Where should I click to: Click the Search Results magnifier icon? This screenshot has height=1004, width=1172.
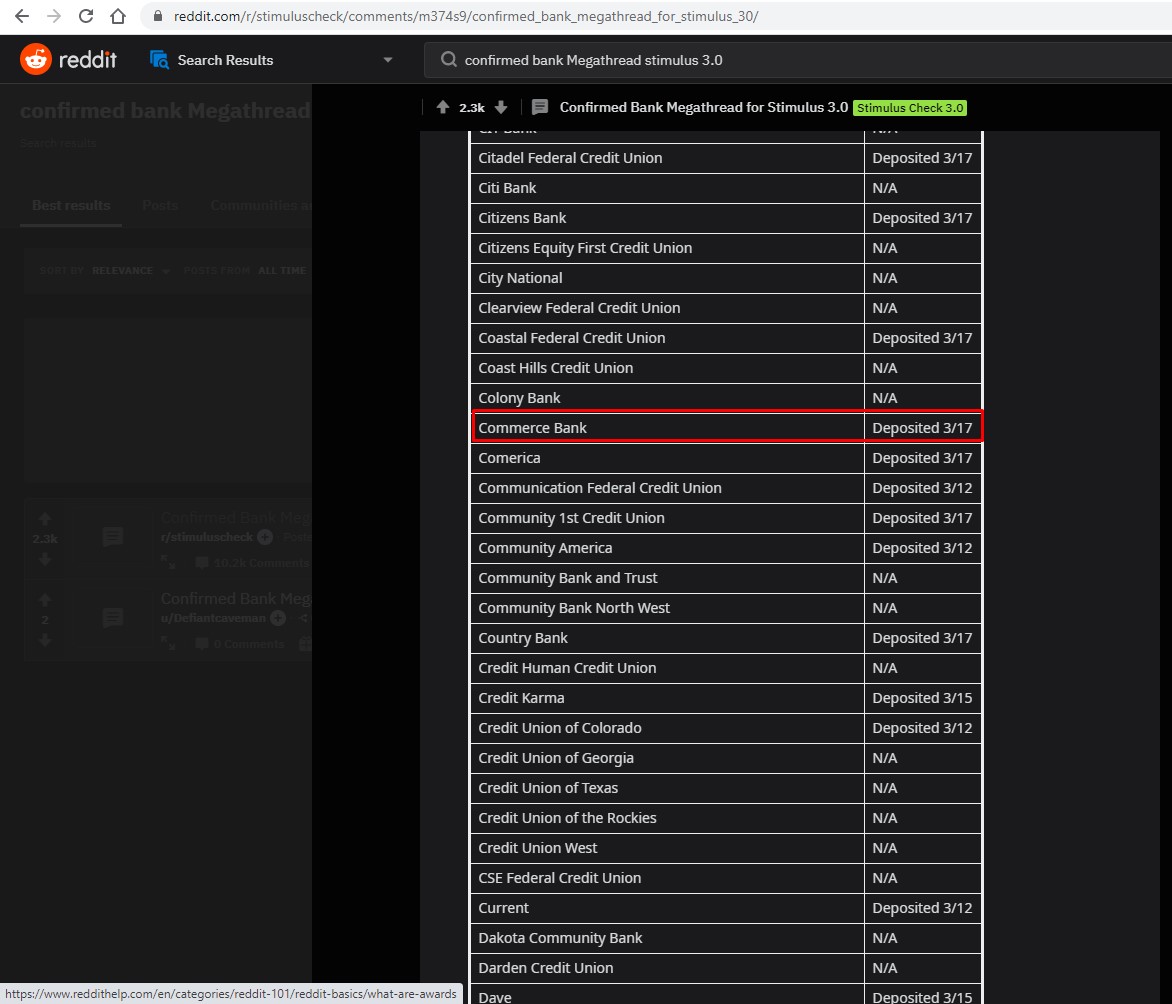(159, 60)
